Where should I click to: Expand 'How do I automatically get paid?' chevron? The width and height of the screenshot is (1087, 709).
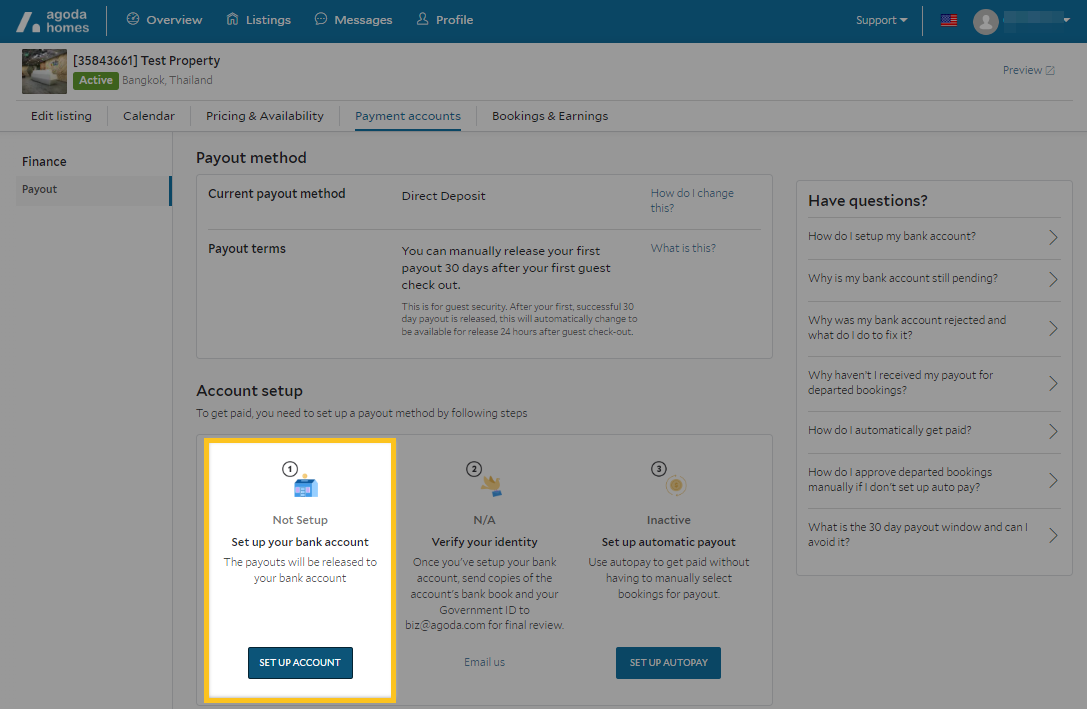(x=1052, y=431)
